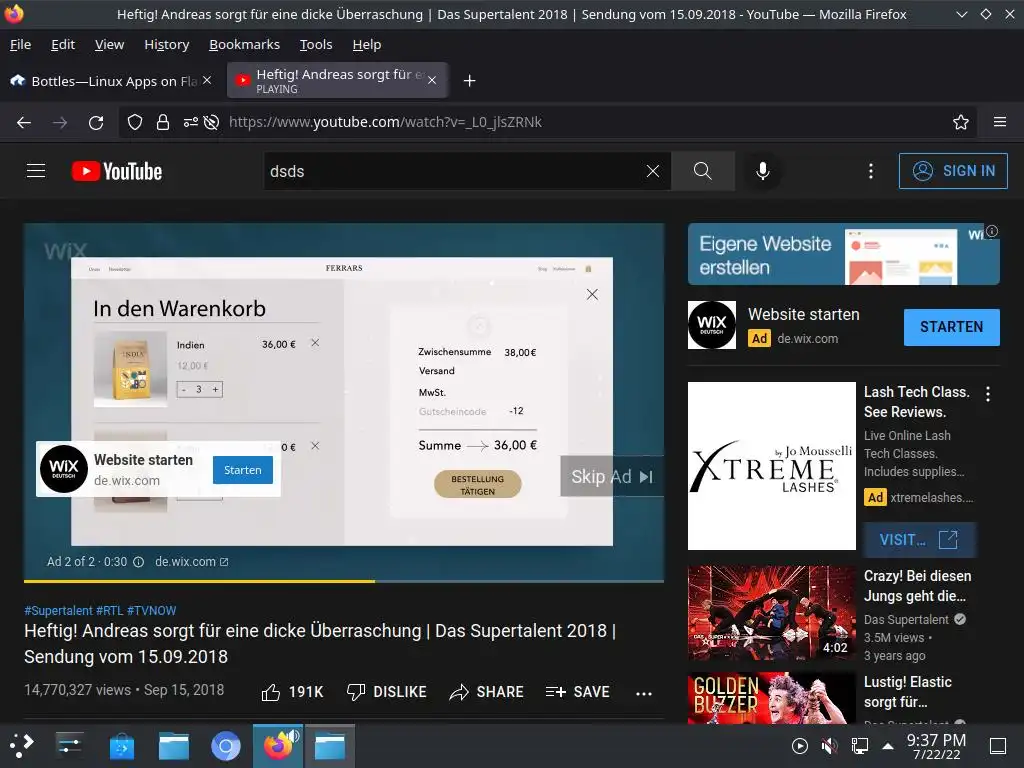Click the 'Eigene Website erstellen' banner
The width and height of the screenshot is (1024, 768).
tap(843, 254)
